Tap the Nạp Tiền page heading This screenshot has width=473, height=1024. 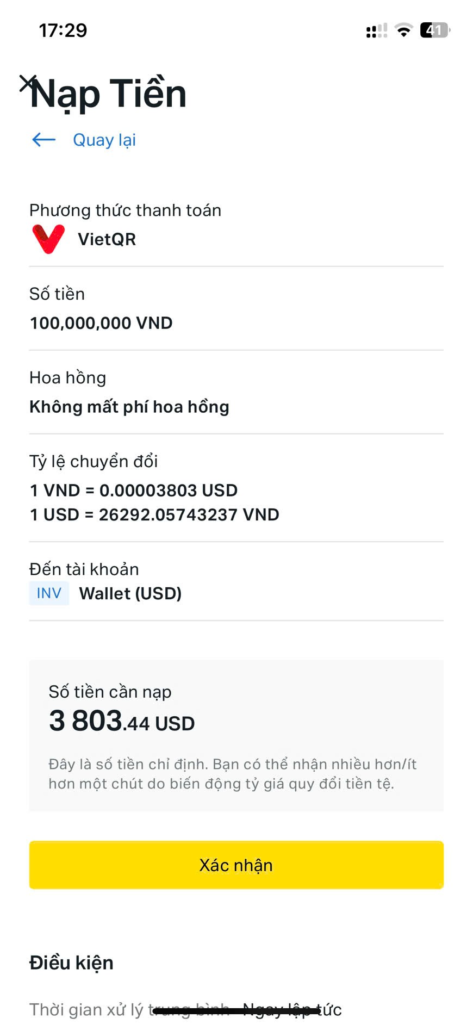pyautogui.click(x=108, y=95)
